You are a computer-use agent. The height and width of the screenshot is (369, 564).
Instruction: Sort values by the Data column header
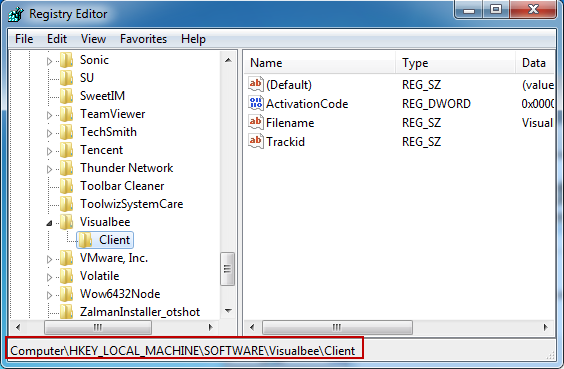point(535,63)
